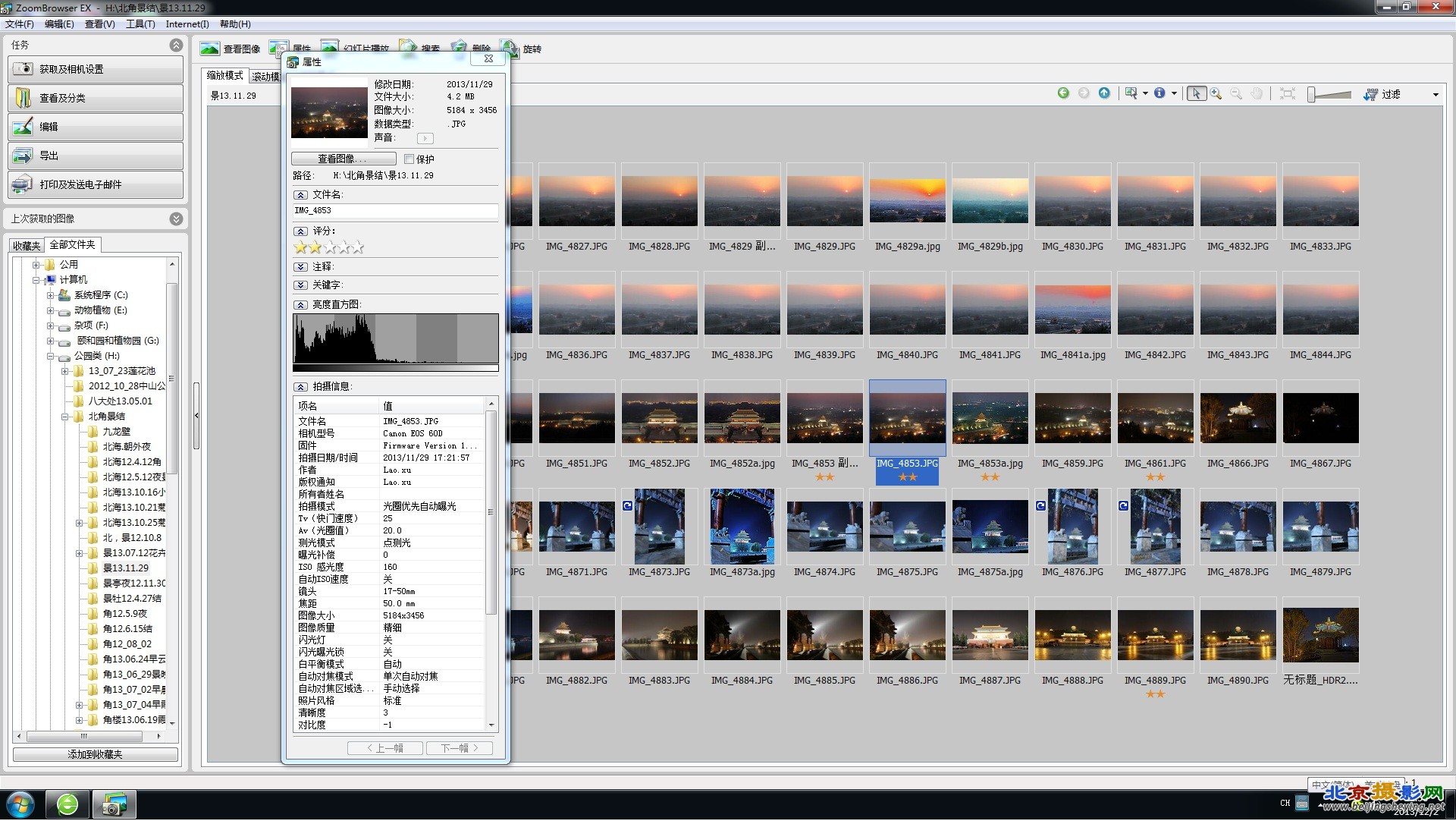Toggle the 保护 protect checkbox
Viewport: 1456px width, 821px height.
point(409,159)
